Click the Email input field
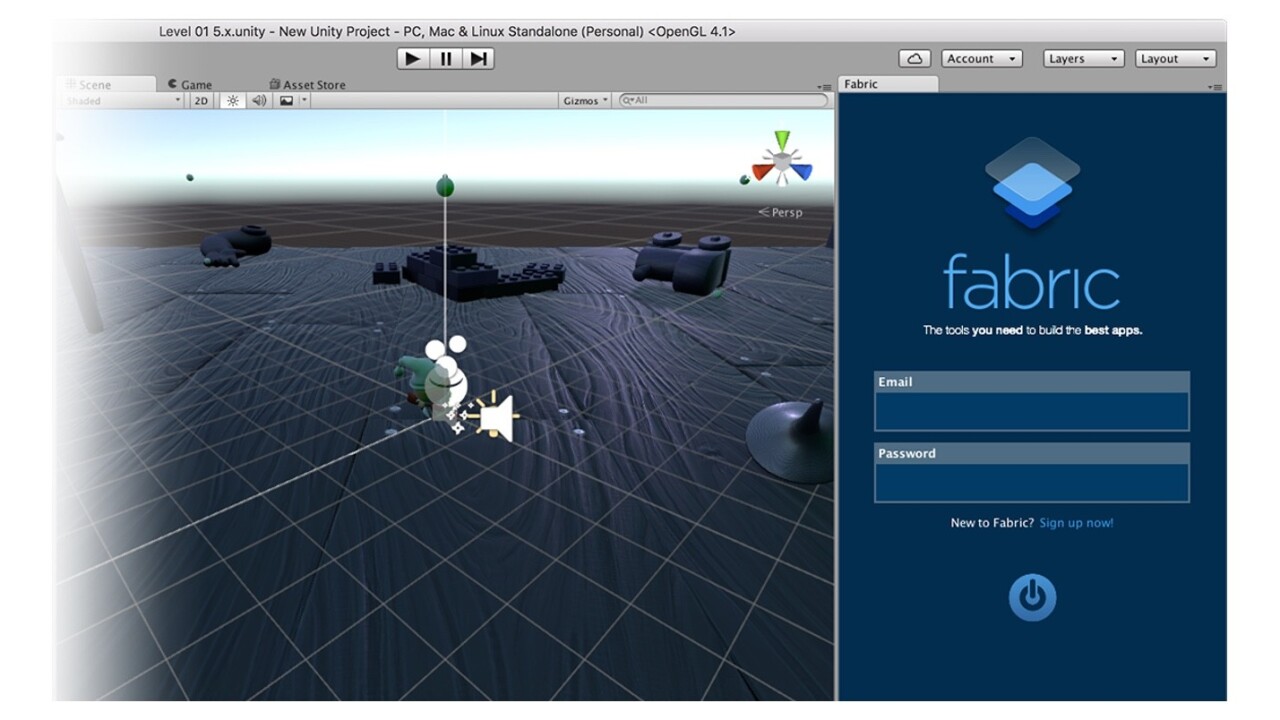Image resolution: width=1280 pixels, height=720 pixels. (1031, 411)
